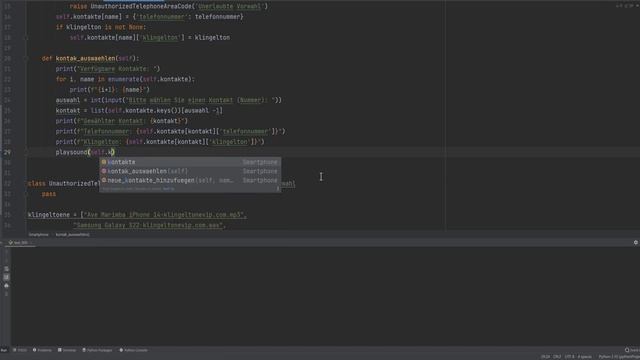
Task: Change the '4 spaces' indent setting
Action: 584,357
